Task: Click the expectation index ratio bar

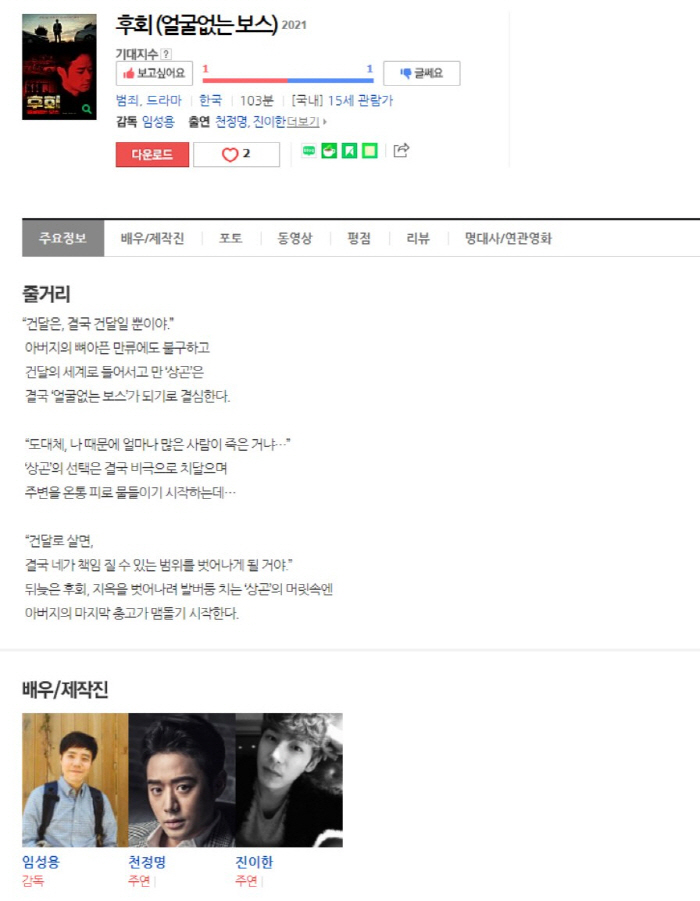Action: coord(288,80)
